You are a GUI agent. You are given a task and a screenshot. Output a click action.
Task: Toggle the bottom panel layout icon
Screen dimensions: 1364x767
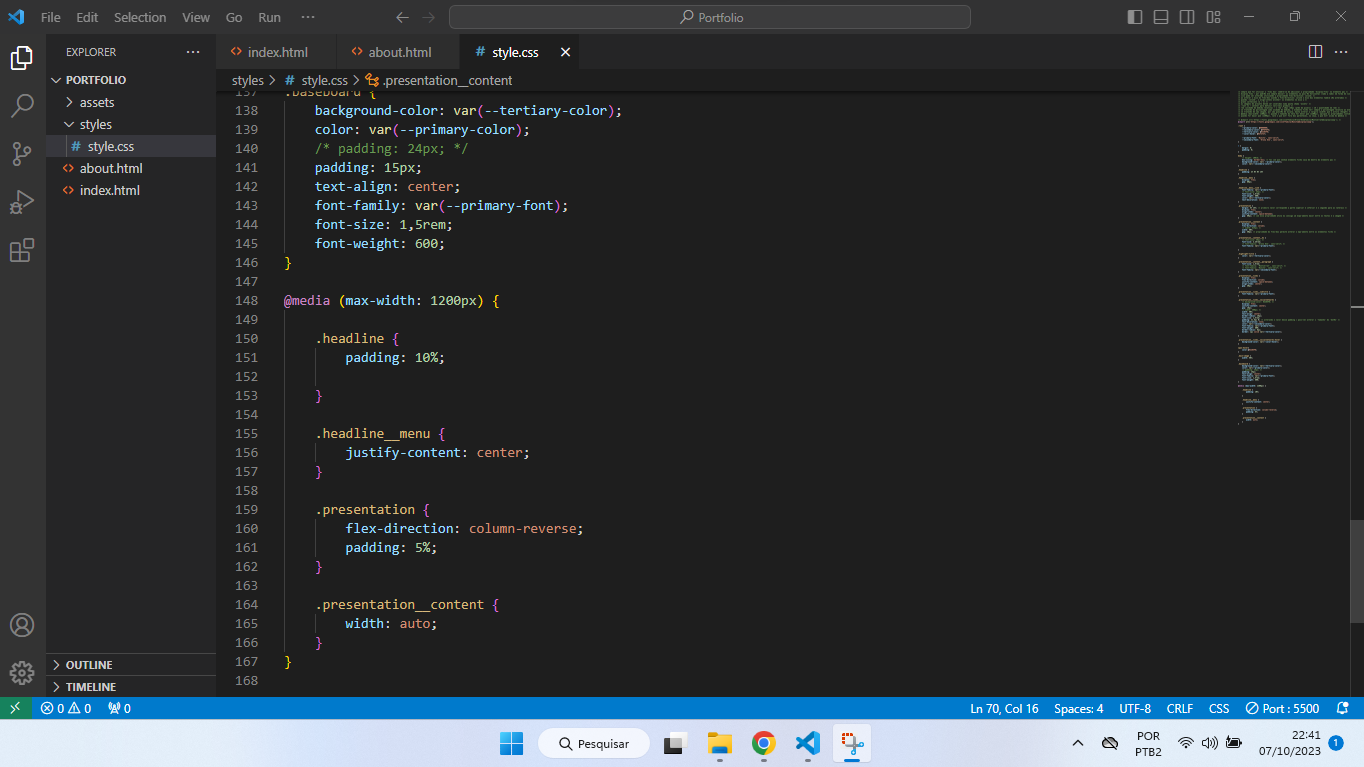point(1161,17)
